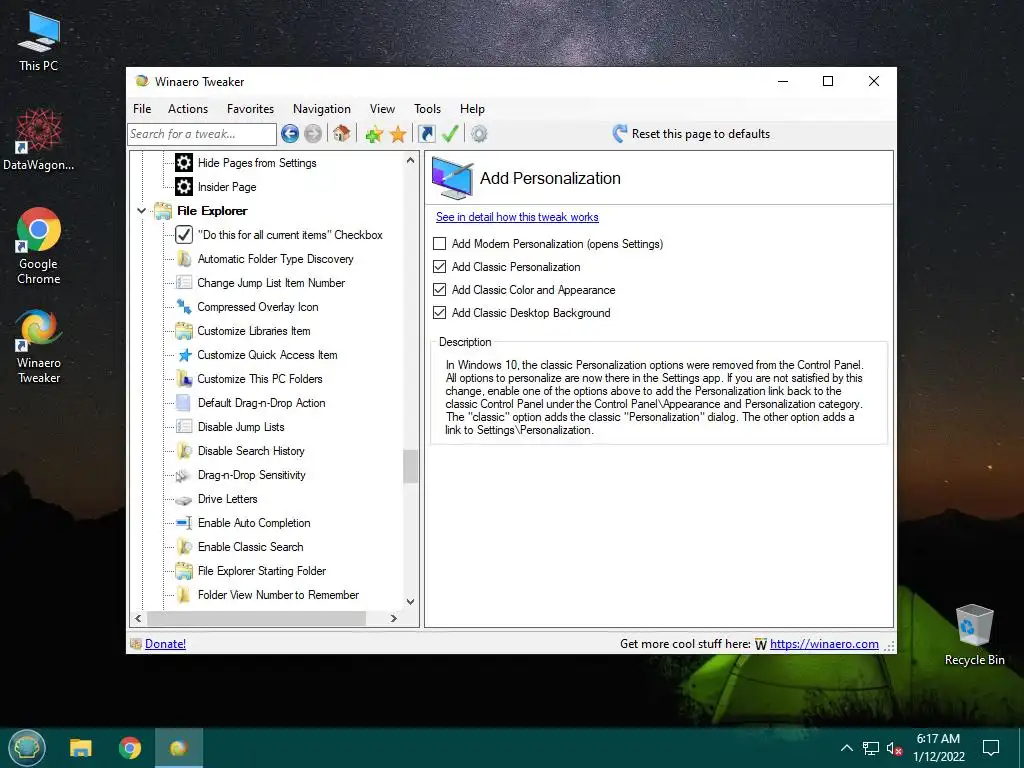Viewport: 1024px width, 768px height.
Task: Open the Actions menu
Action: pos(187,109)
